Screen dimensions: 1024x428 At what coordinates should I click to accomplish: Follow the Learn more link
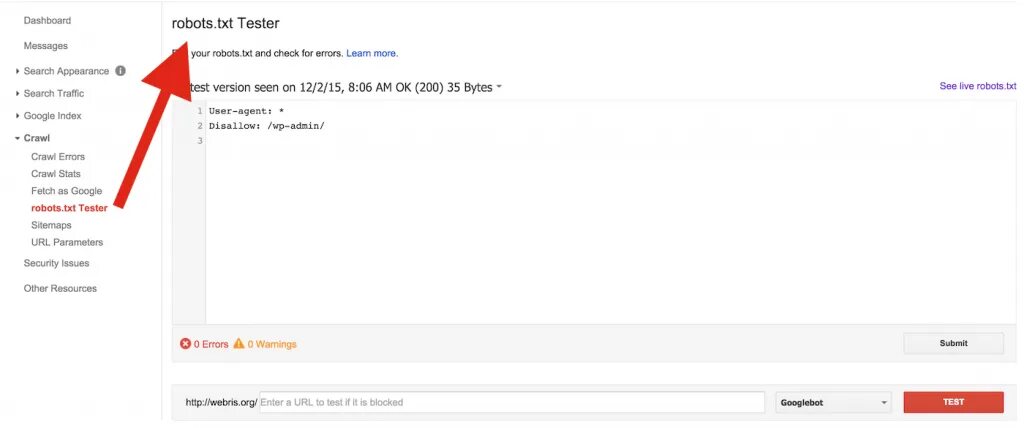pyautogui.click(x=372, y=53)
